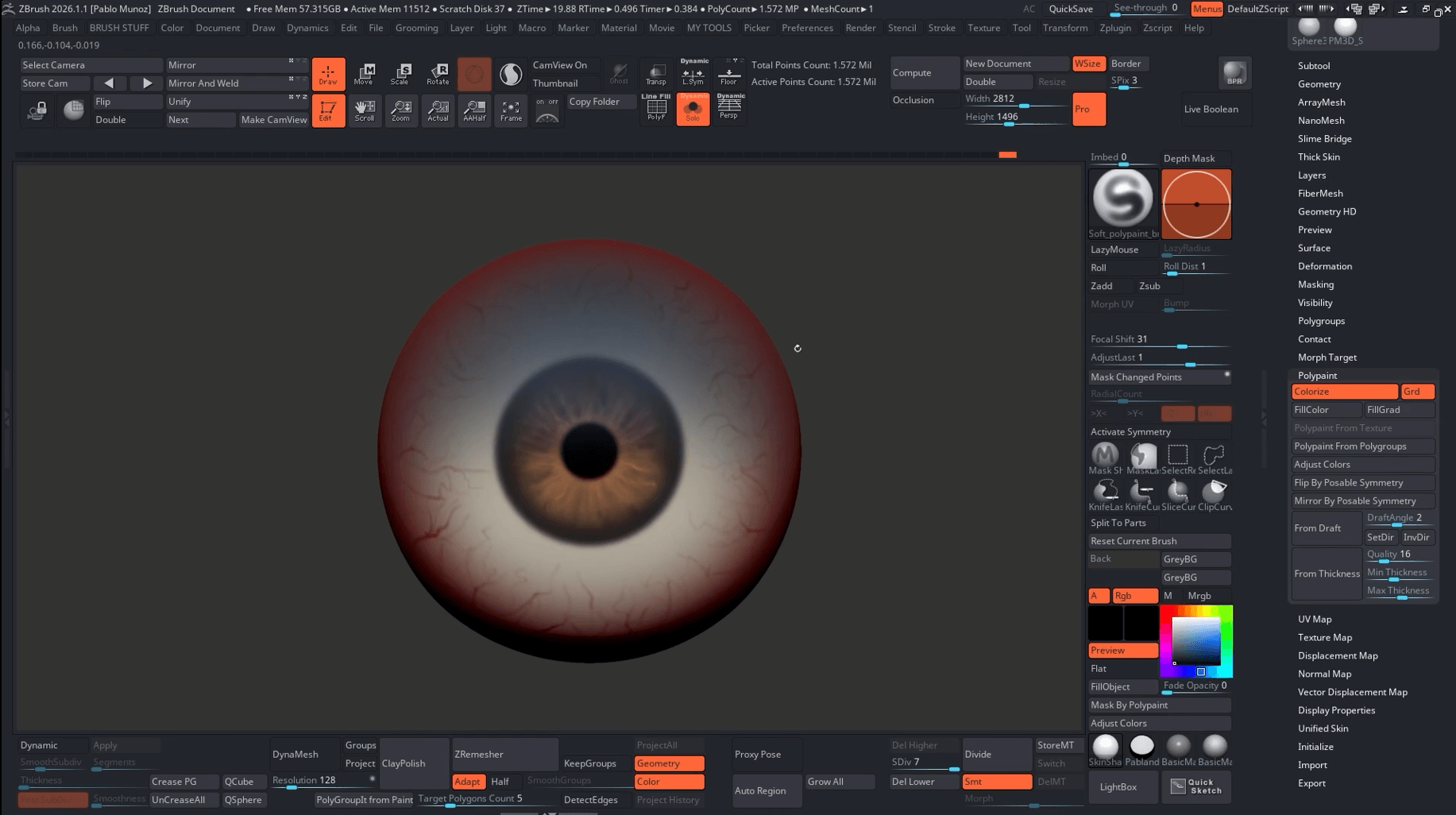Expand the Geometry subpalette
1456x815 pixels.
point(1319,84)
